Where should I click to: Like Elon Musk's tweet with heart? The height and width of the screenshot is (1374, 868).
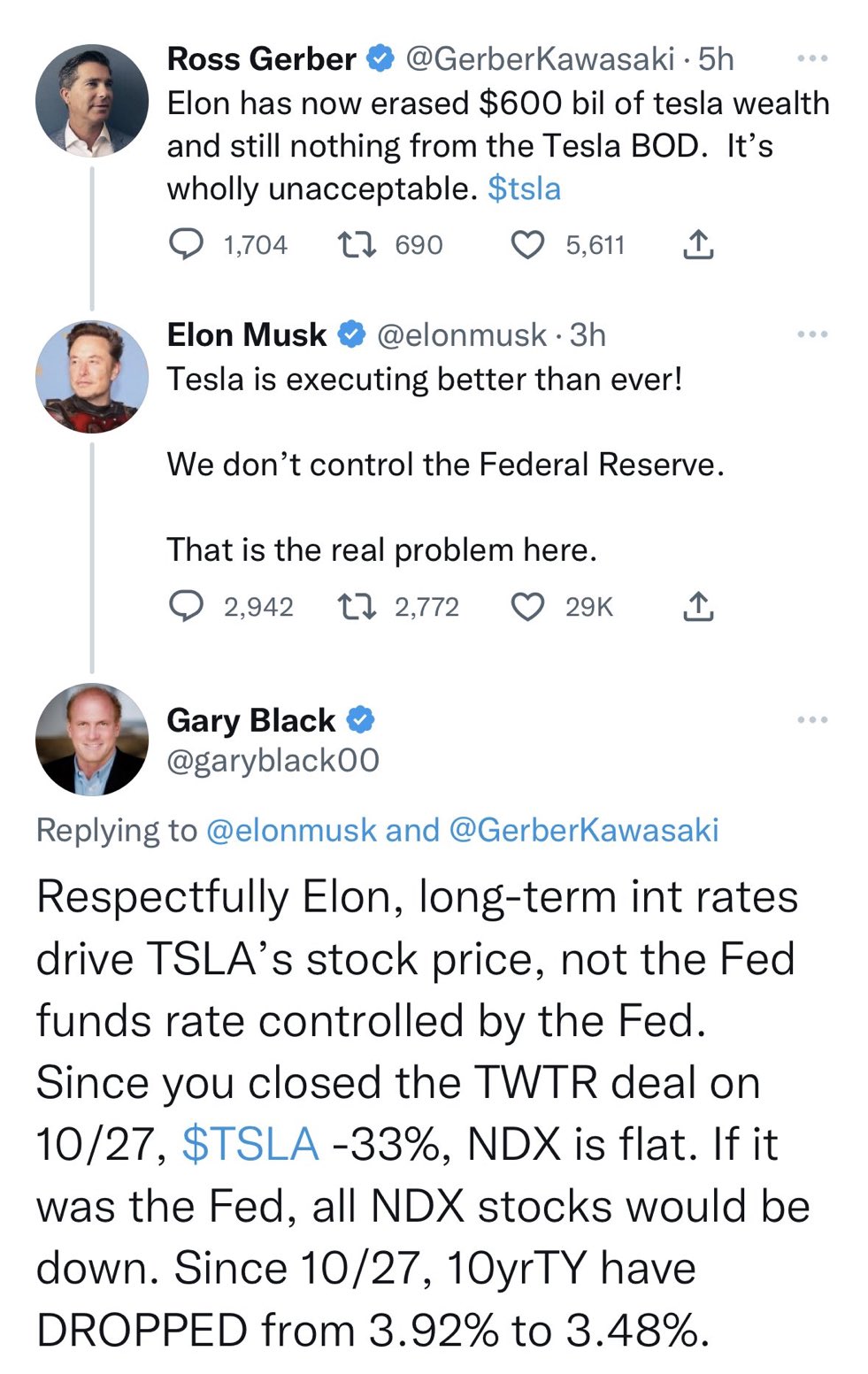point(528,607)
